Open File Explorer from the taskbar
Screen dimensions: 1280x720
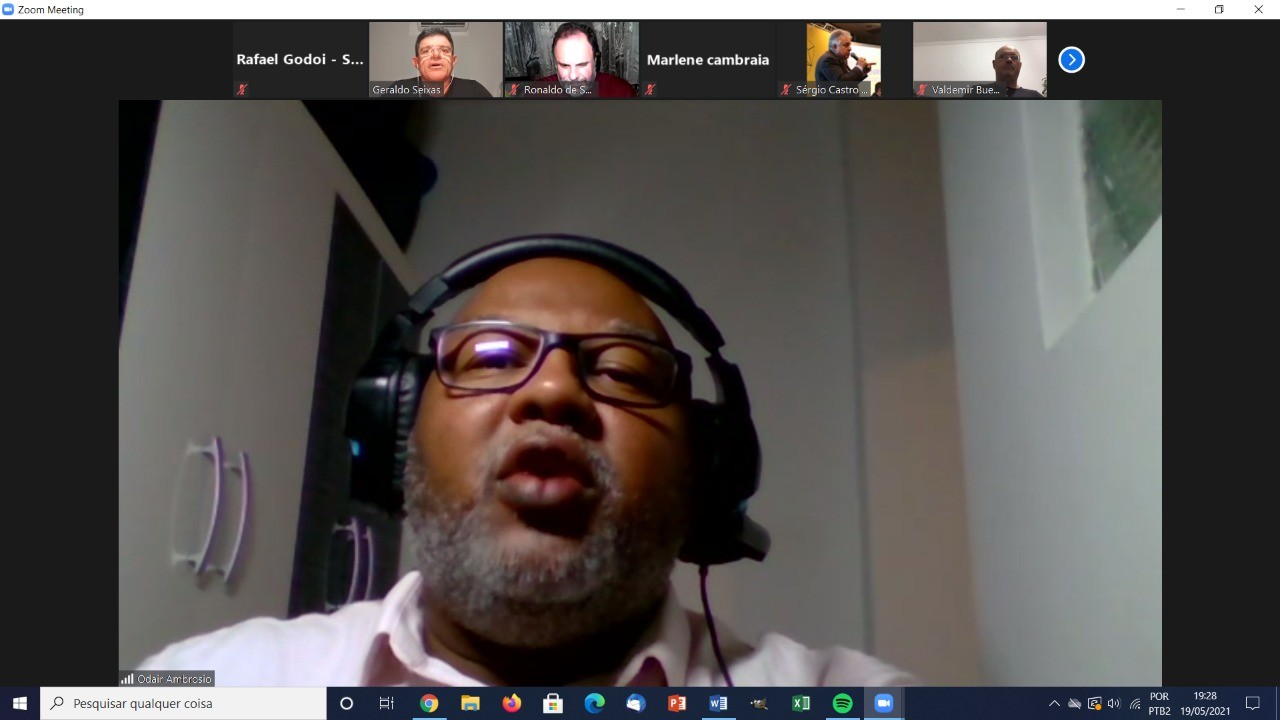[470, 703]
